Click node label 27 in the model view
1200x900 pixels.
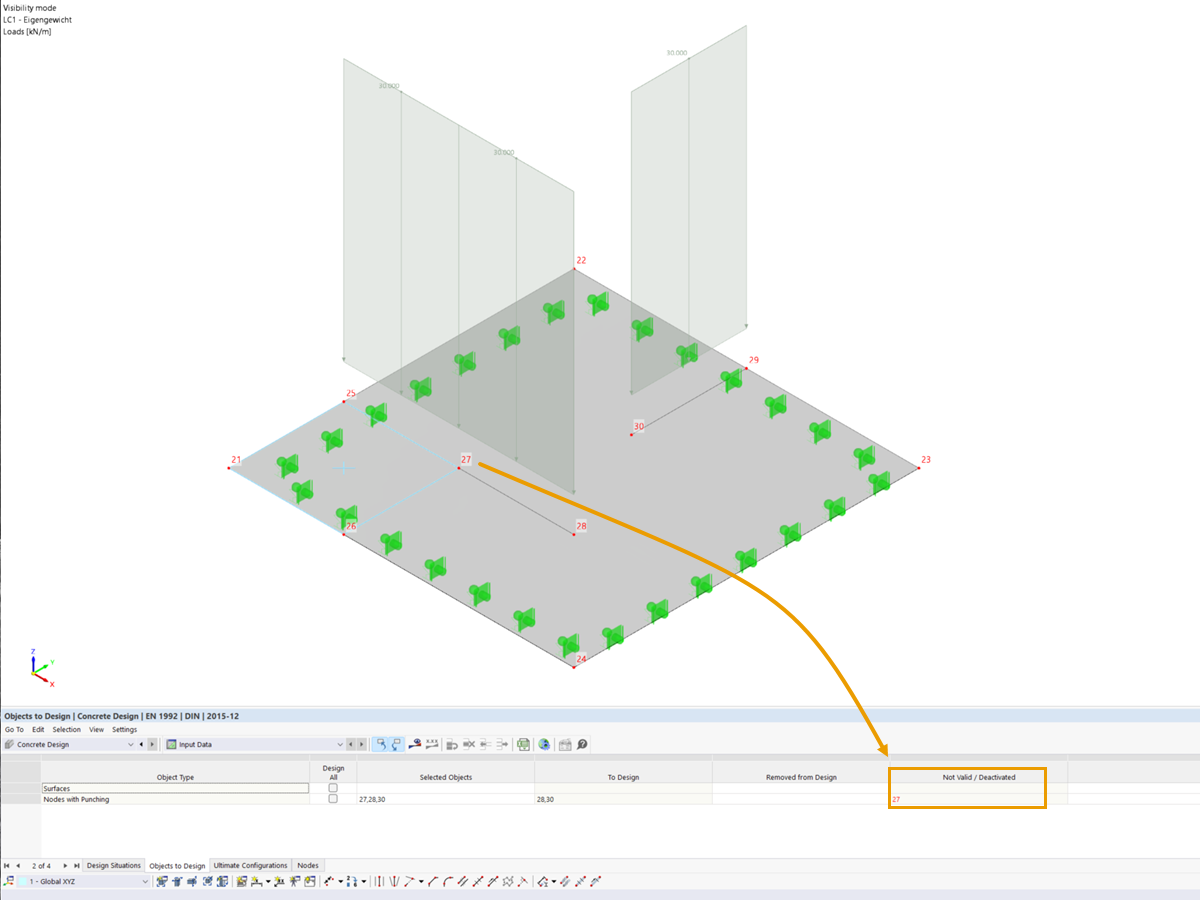pos(466,460)
